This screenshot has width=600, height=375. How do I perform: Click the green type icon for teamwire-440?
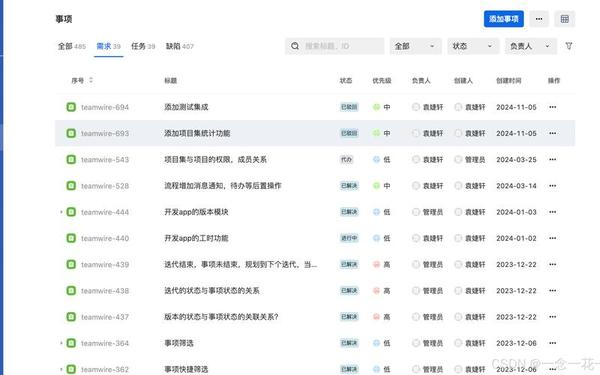tap(71, 238)
